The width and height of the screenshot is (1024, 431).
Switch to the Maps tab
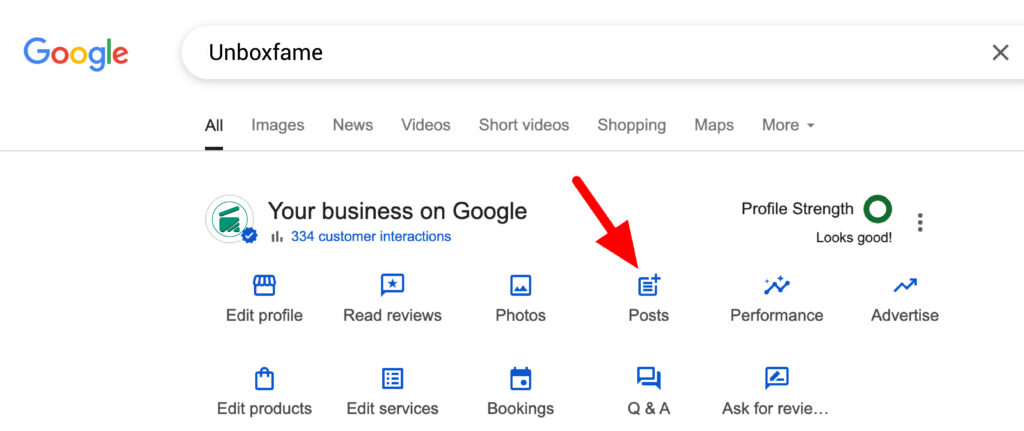tap(714, 125)
